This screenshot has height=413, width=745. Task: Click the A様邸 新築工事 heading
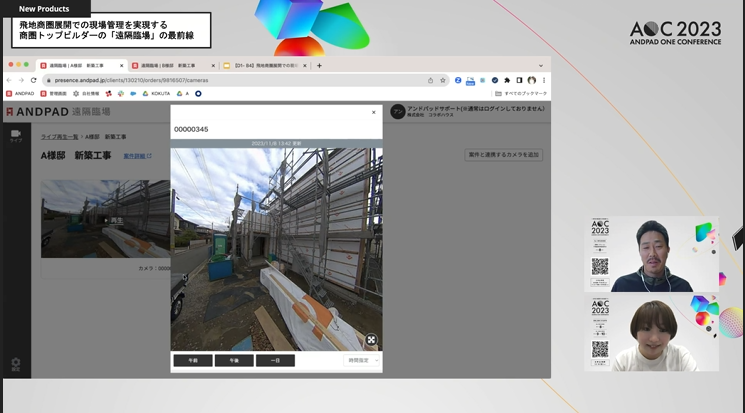(x=76, y=155)
